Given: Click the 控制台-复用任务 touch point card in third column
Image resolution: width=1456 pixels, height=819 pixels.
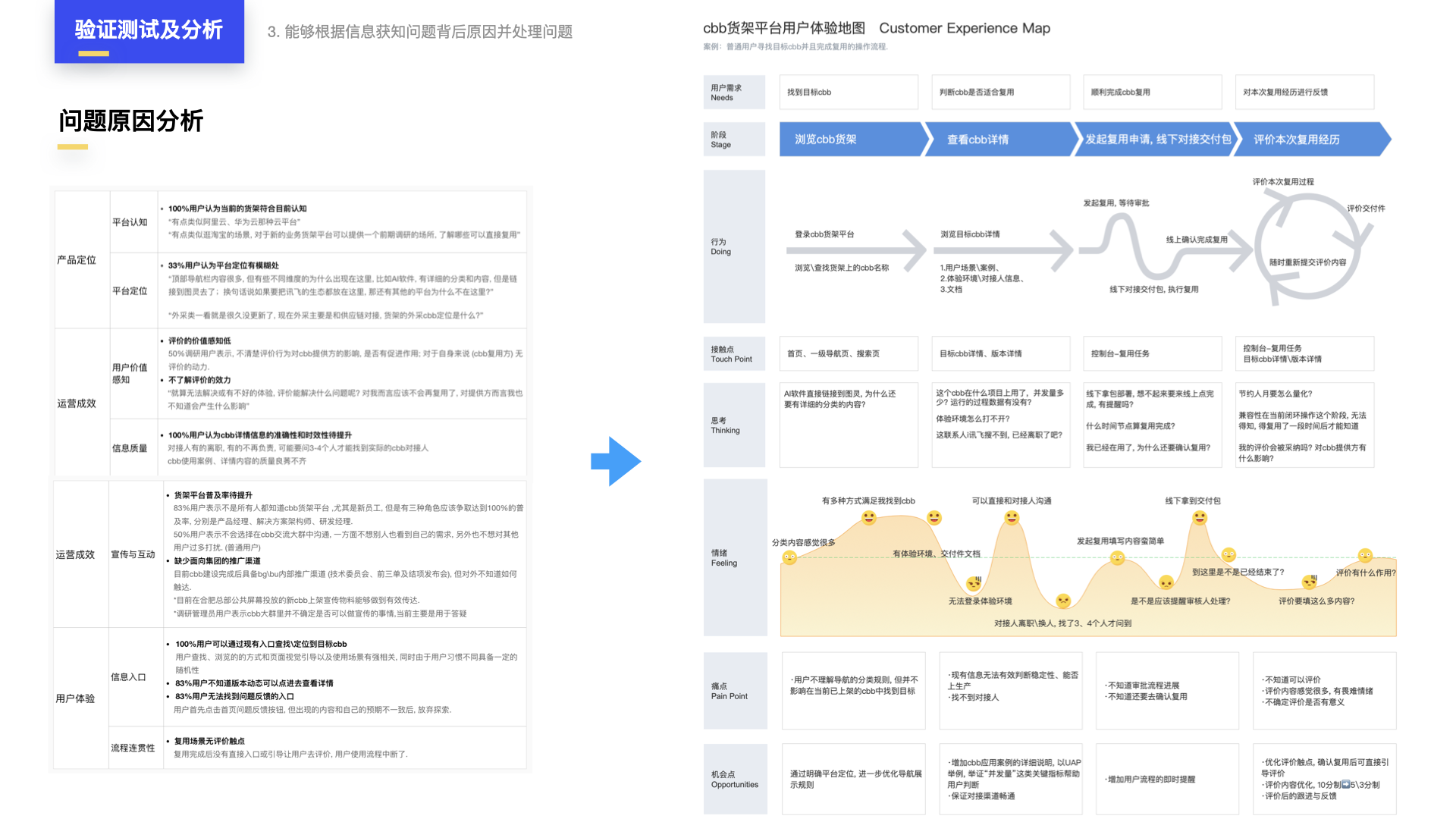Looking at the screenshot, I should point(1153,354).
